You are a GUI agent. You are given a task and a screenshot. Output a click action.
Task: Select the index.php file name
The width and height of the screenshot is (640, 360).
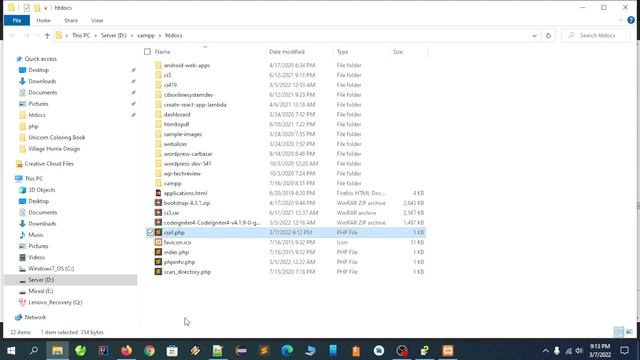click(x=176, y=252)
